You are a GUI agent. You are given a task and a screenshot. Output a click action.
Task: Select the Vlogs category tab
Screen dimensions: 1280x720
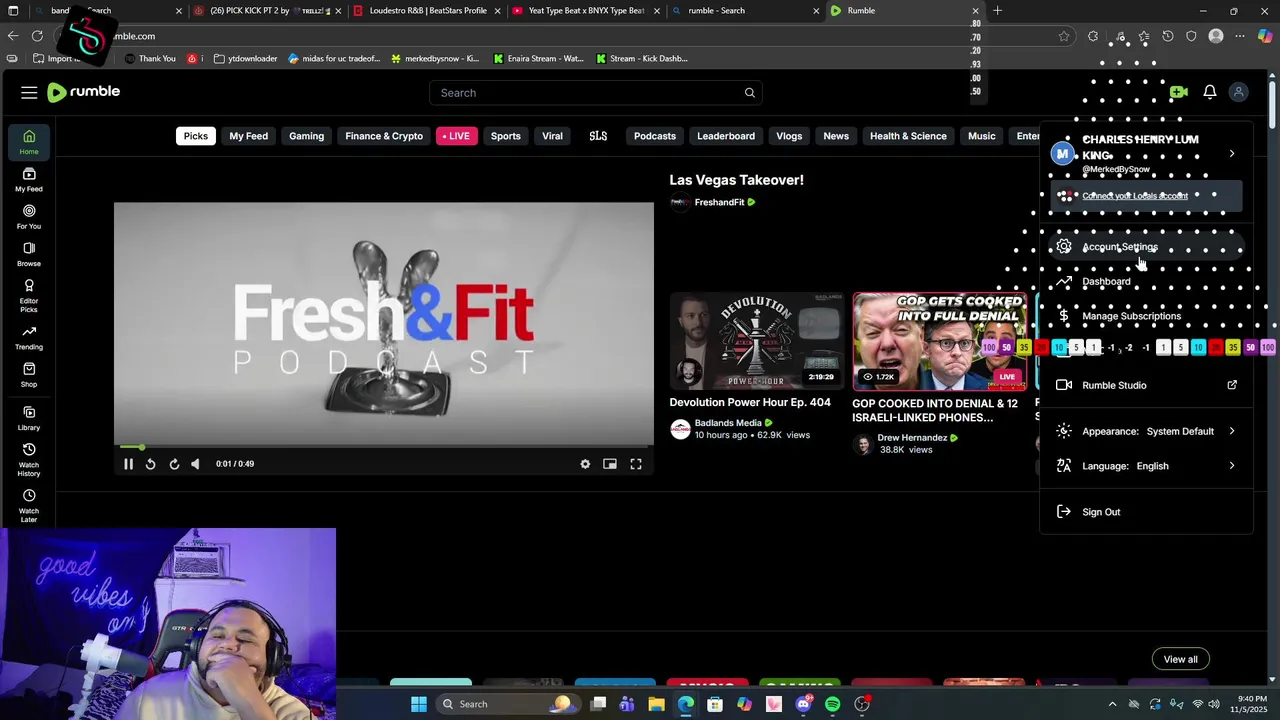[789, 136]
